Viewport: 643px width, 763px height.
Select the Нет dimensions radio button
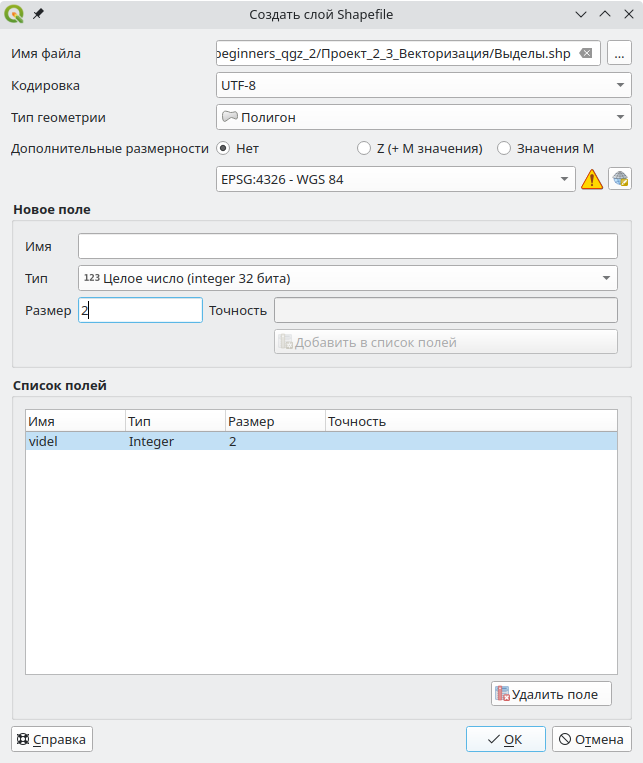(x=223, y=148)
